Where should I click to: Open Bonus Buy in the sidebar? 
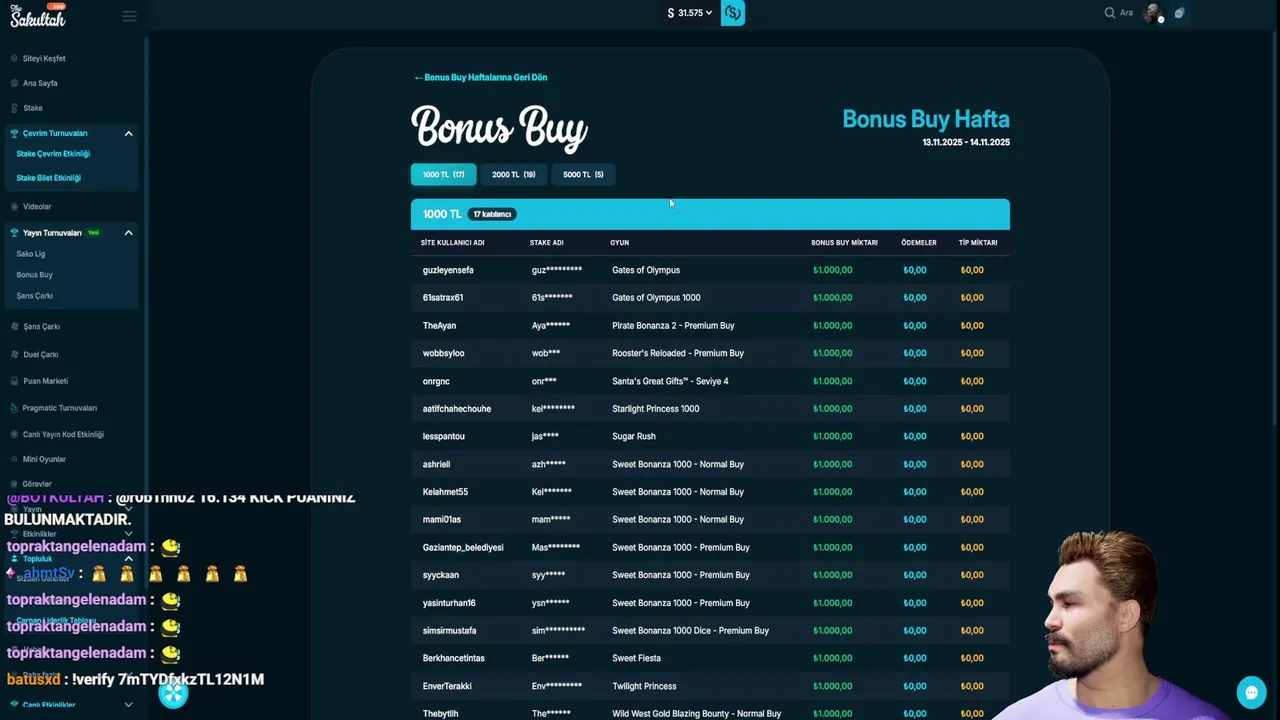[34, 275]
